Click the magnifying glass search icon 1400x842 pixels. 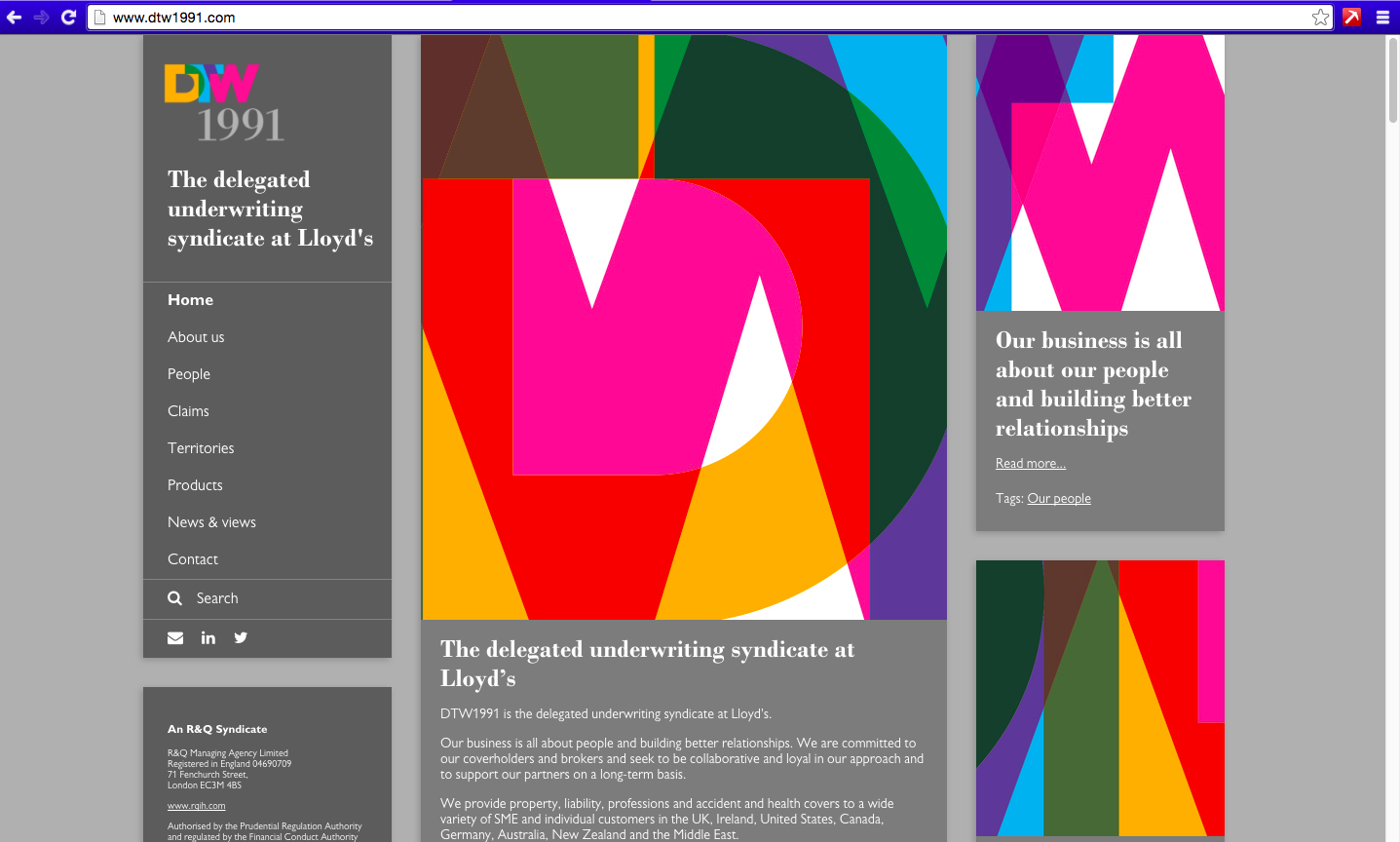coord(175,598)
